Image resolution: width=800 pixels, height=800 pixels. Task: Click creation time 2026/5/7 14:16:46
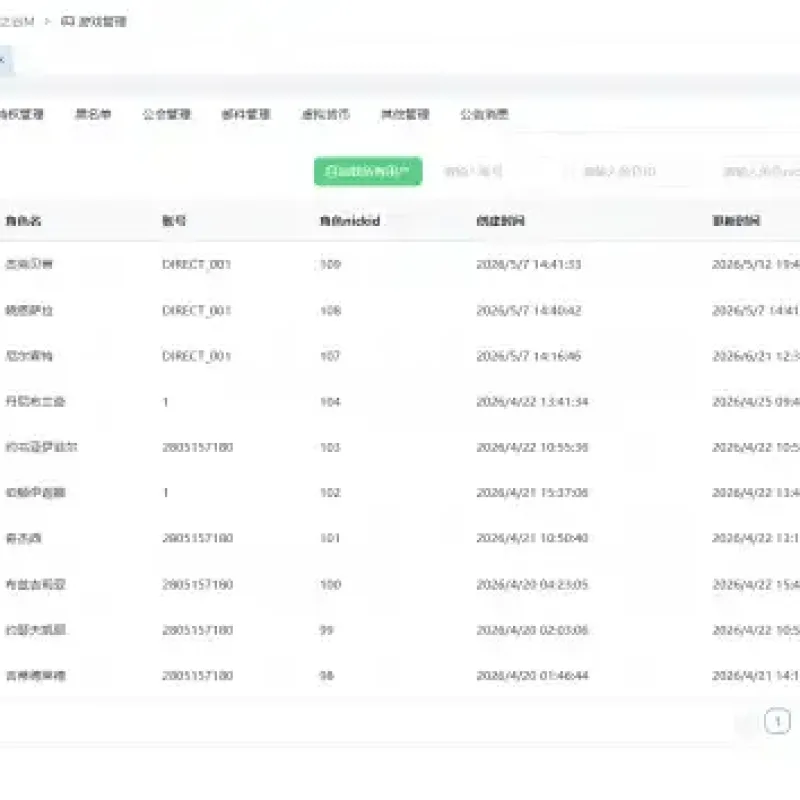point(529,356)
